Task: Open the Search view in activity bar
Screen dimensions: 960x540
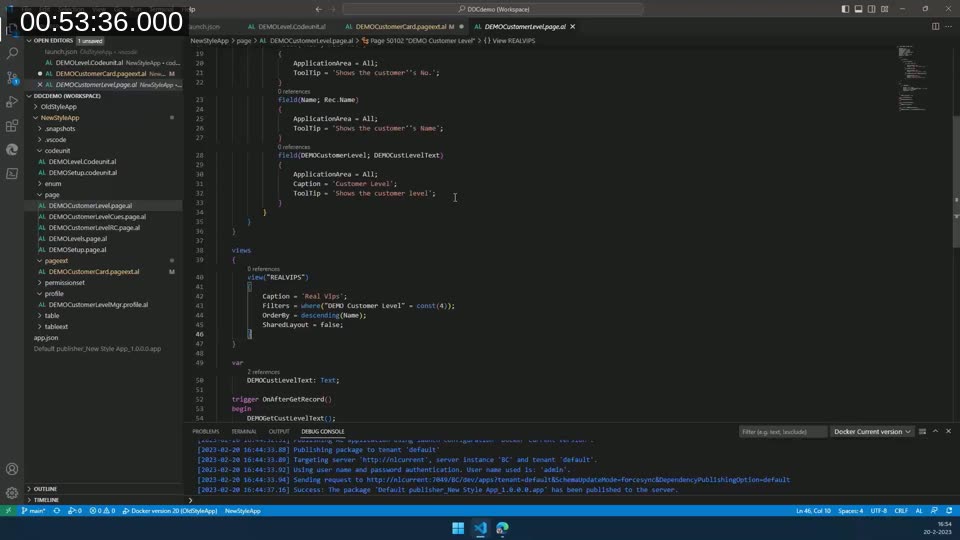Action: click(12, 53)
